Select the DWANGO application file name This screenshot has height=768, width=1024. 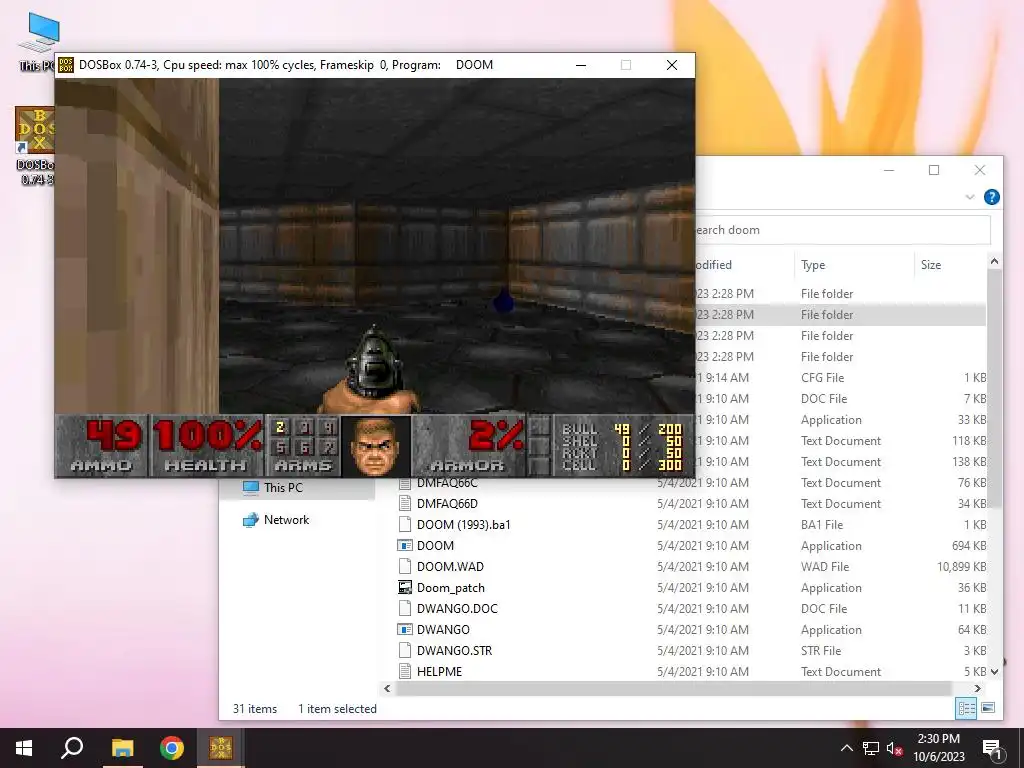tap(443, 630)
